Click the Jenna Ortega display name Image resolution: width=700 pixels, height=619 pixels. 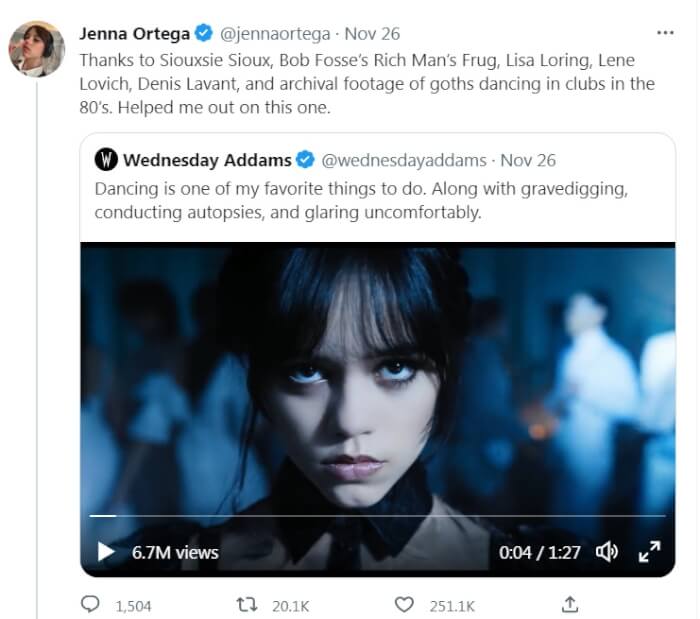135,33
